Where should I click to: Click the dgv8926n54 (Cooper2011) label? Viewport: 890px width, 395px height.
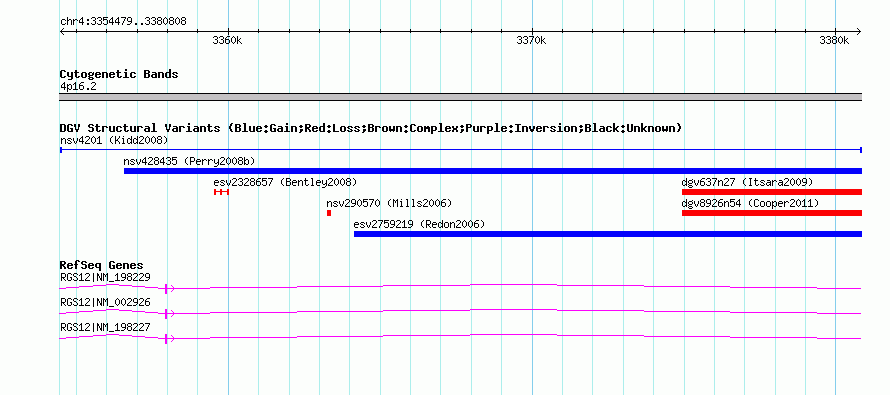coord(750,203)
